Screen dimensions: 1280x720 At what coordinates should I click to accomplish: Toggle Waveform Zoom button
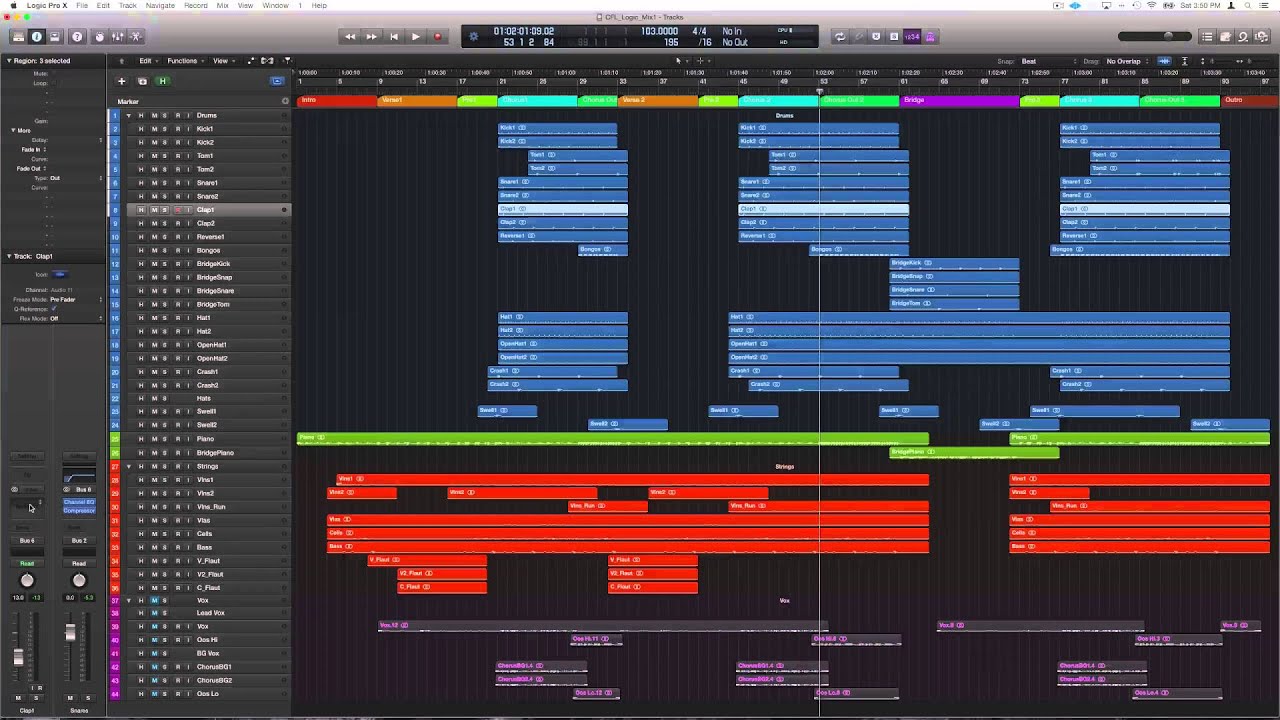point(1164,61)
